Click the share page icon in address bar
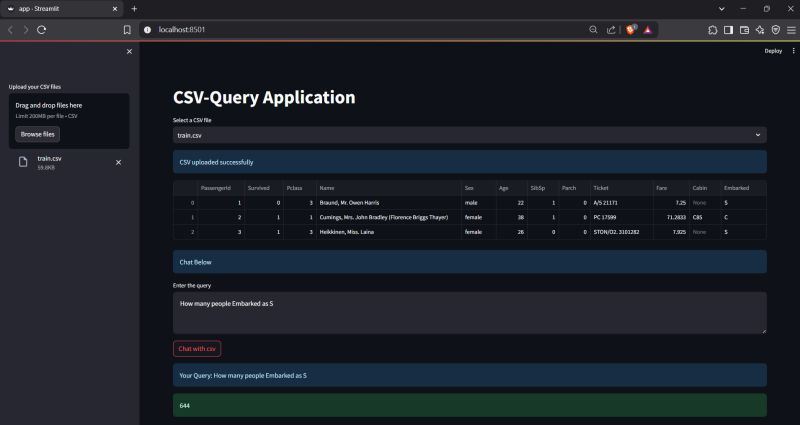Viewport: 800px width, 425px height. [x=611, y=30]
